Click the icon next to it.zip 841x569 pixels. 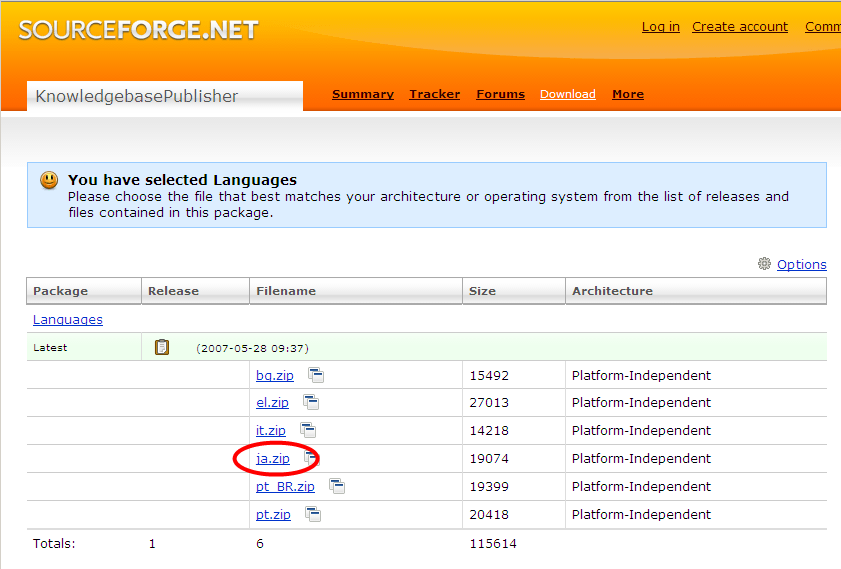[308, 430]
